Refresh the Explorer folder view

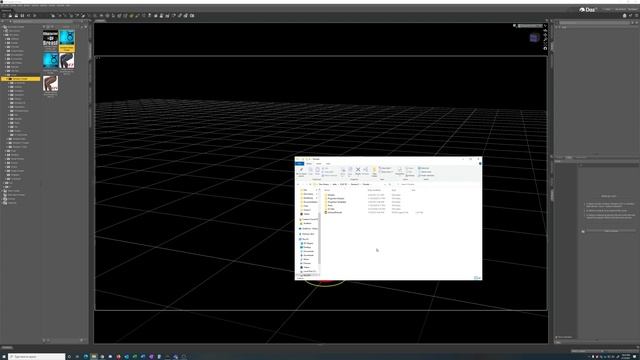click(x=390, y=184)
